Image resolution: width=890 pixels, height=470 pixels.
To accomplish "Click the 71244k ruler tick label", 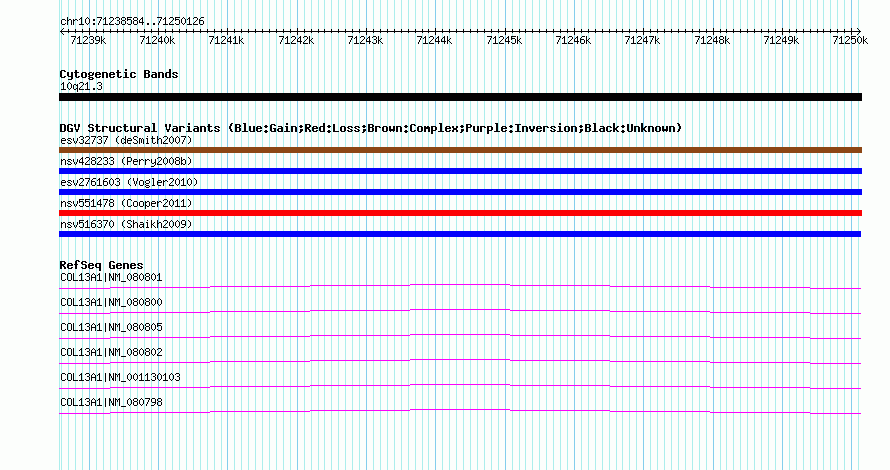I will tap(435, 40).
